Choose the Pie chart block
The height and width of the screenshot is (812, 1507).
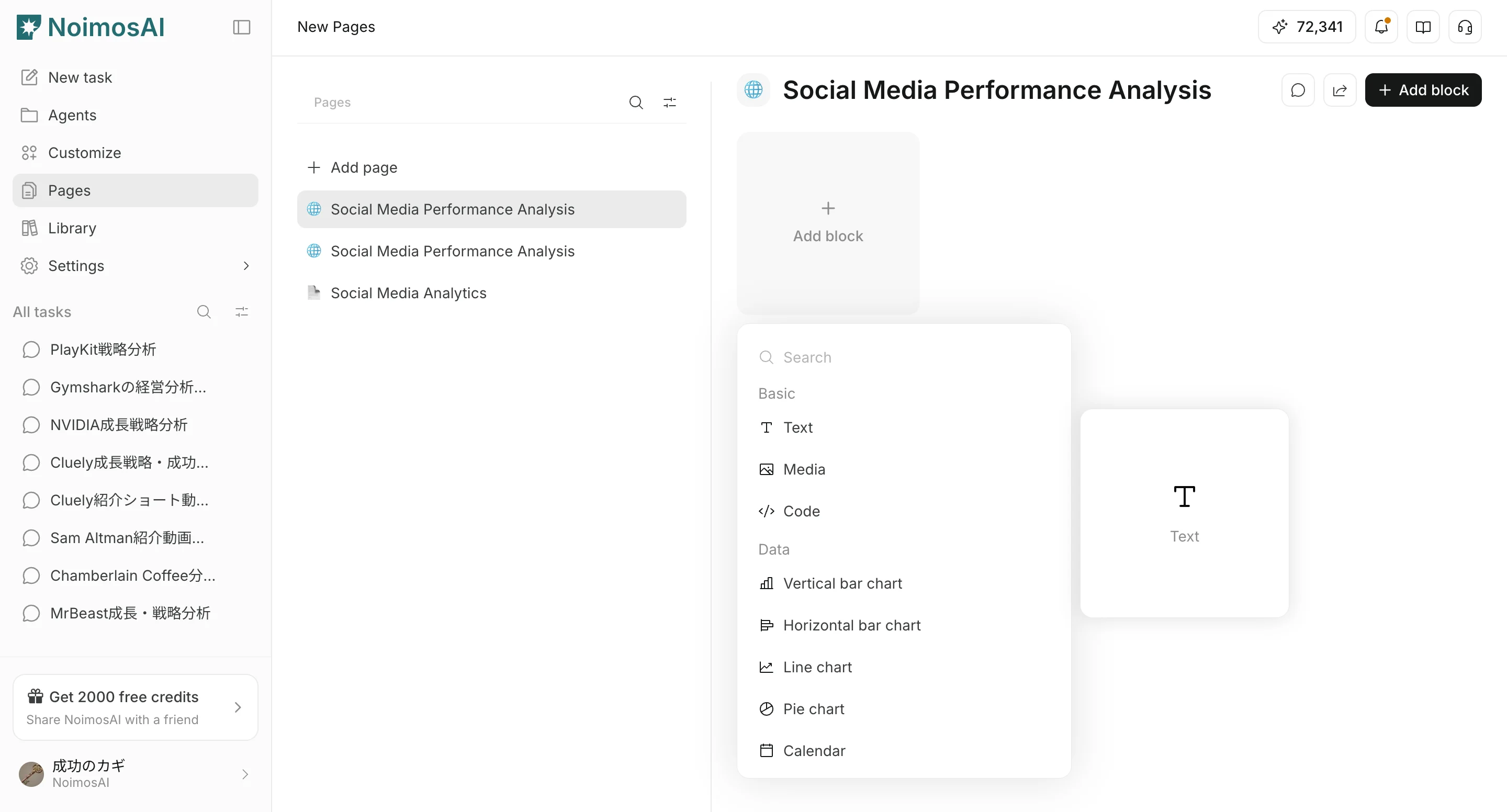pyautogui.click(x=904, y=708)
